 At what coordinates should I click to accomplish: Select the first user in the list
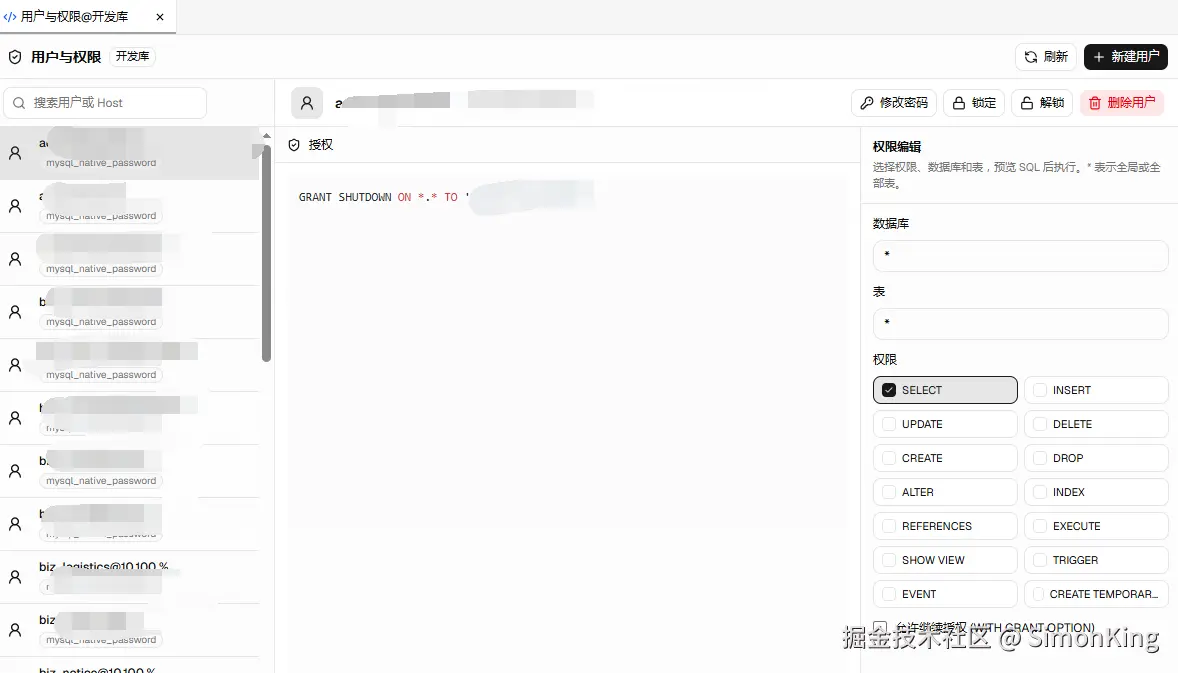tap(129, 153)
